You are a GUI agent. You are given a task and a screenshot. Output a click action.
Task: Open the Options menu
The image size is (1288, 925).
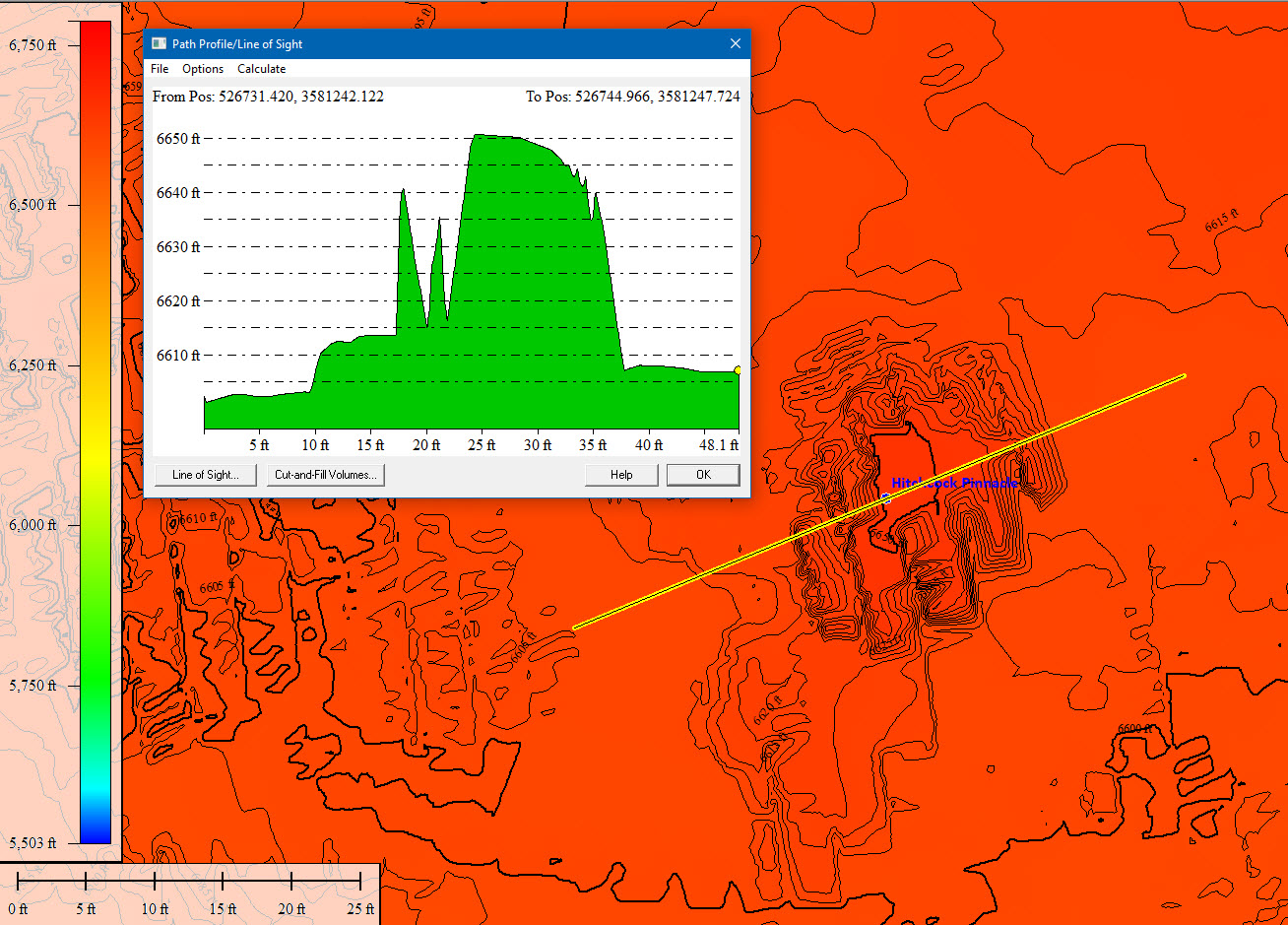coord(203,69)
